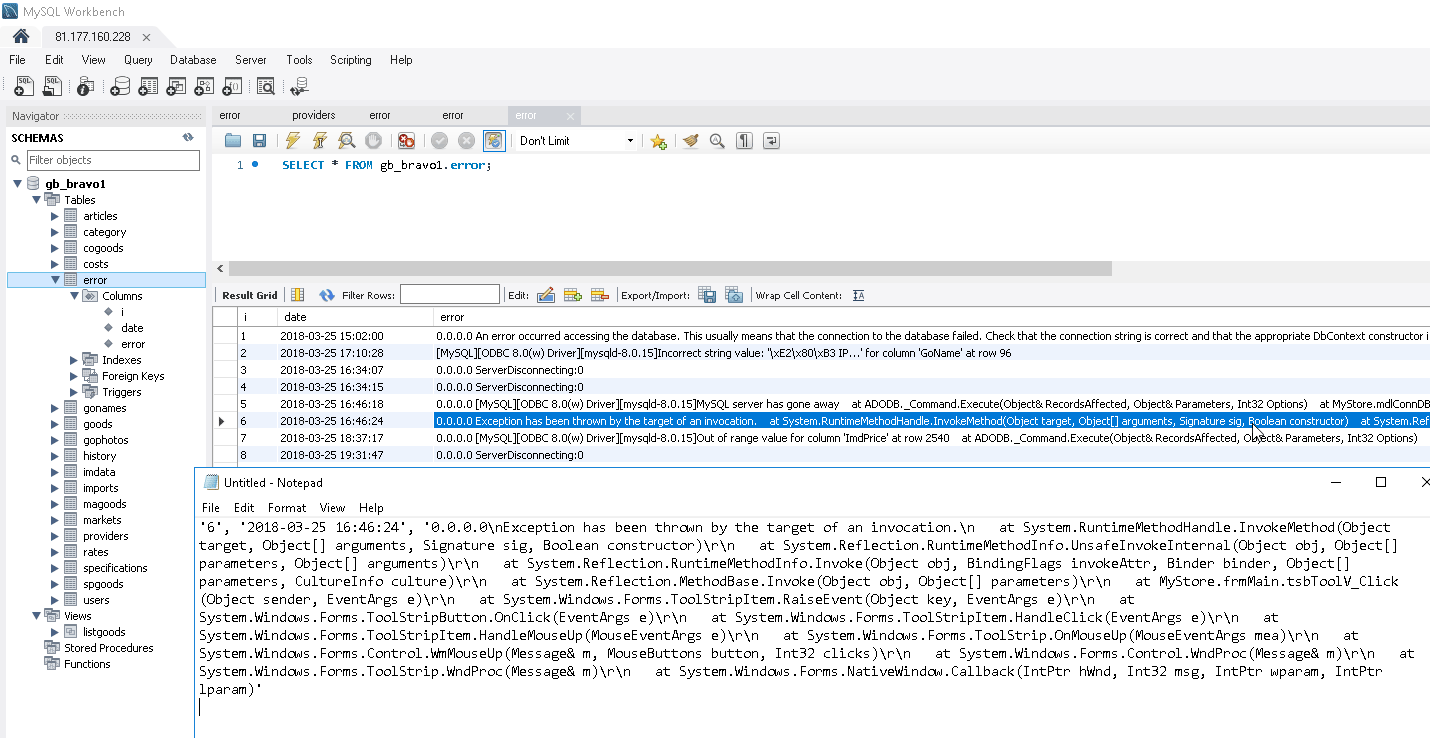The width and height of the screenshot is (1430, 738).
Task: Toggle Wrap Cell Content in the result grid
Action: 858,295
